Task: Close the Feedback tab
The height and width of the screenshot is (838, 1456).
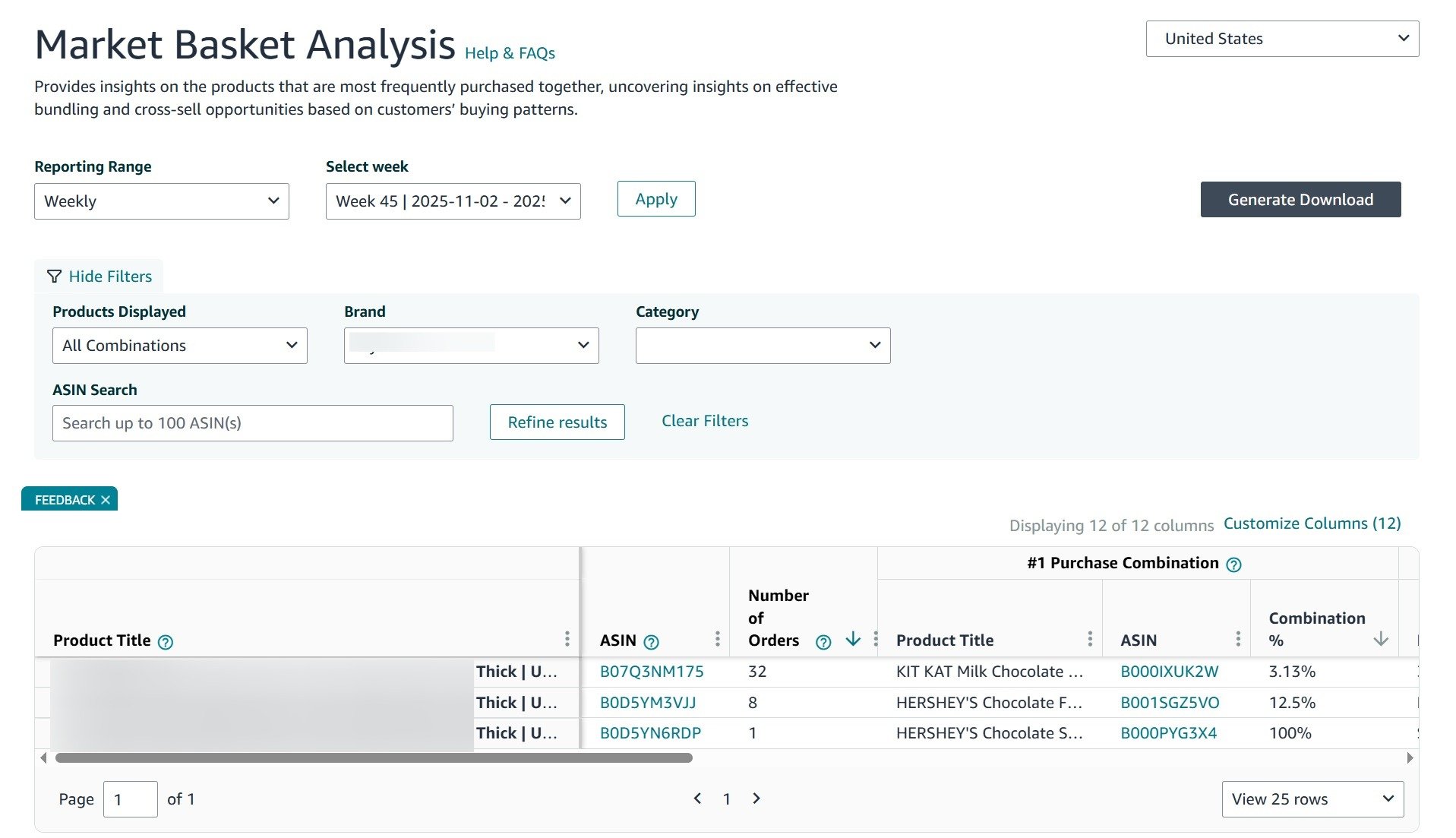Action: [106, 500]
